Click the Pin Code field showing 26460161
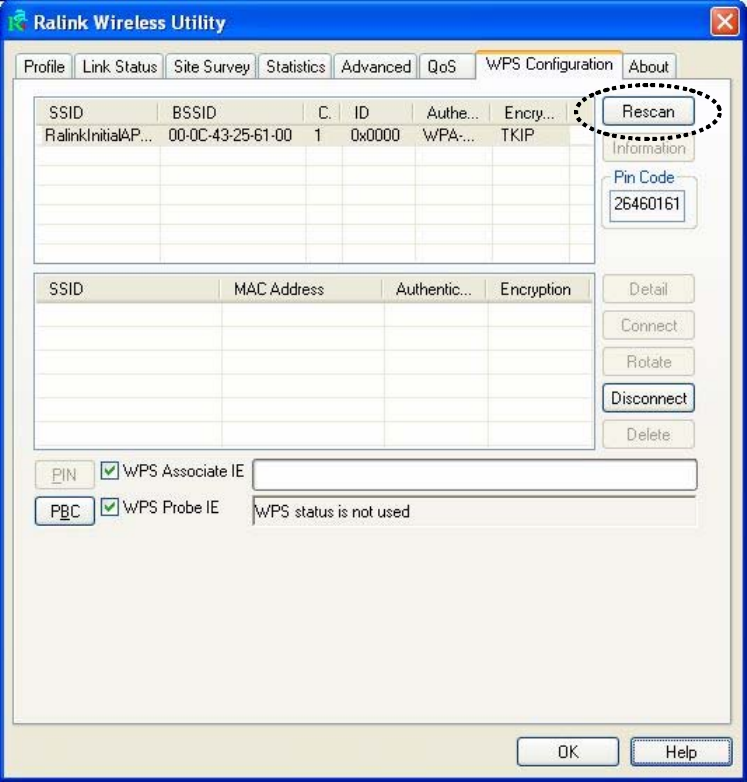The width and height of the screenshot is (747, 782). 647,204
